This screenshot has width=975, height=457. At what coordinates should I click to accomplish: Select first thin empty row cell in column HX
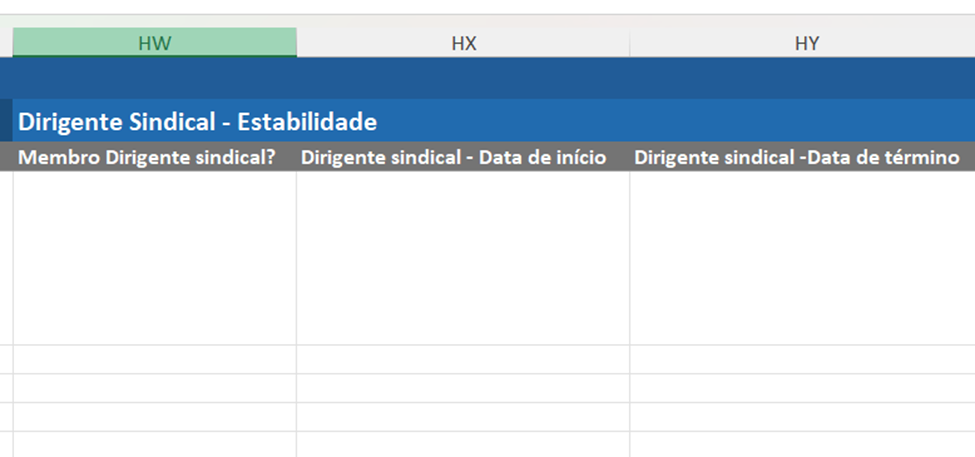click(463, 360)
